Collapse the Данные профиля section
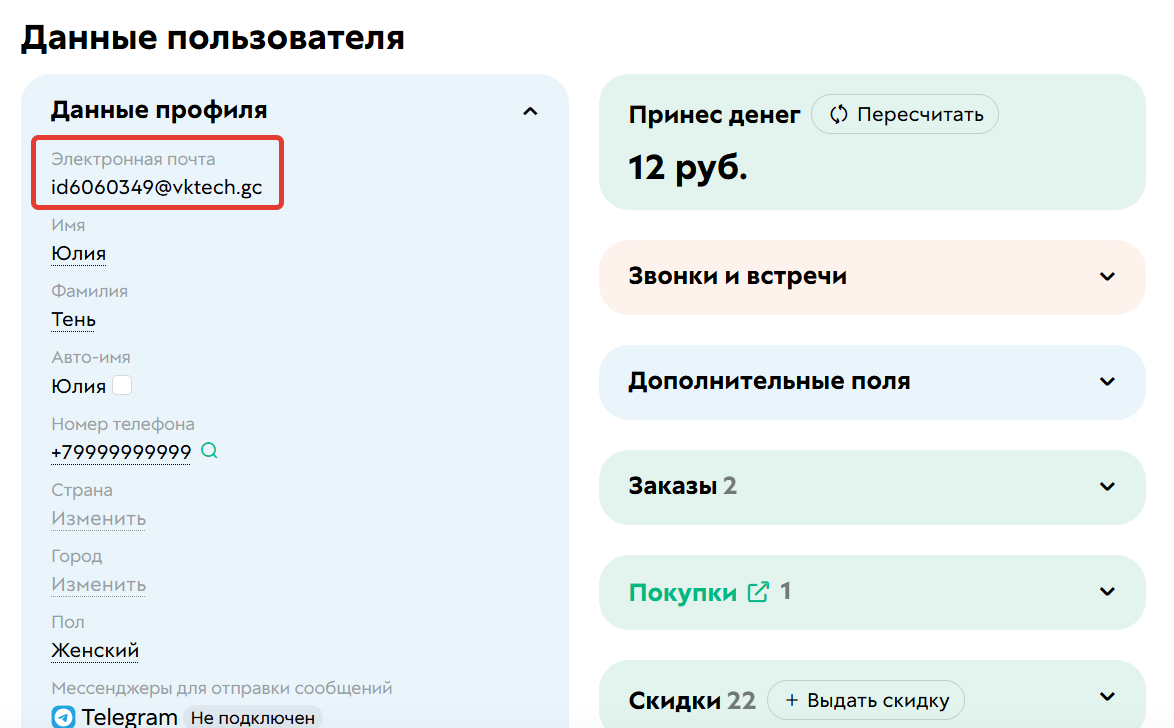1174x728 pixels. [x=530, y=110]
